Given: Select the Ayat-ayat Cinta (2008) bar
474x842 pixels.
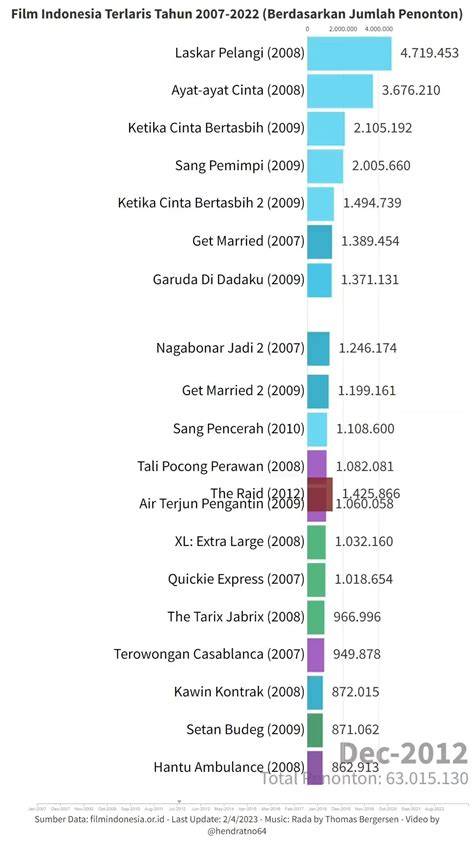Looking at the screenshot, I should coord(340,91).
